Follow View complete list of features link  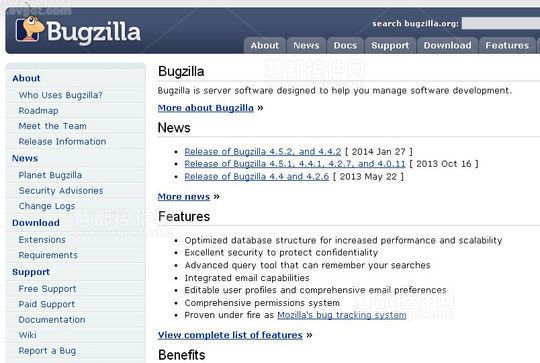coord(230,335)
